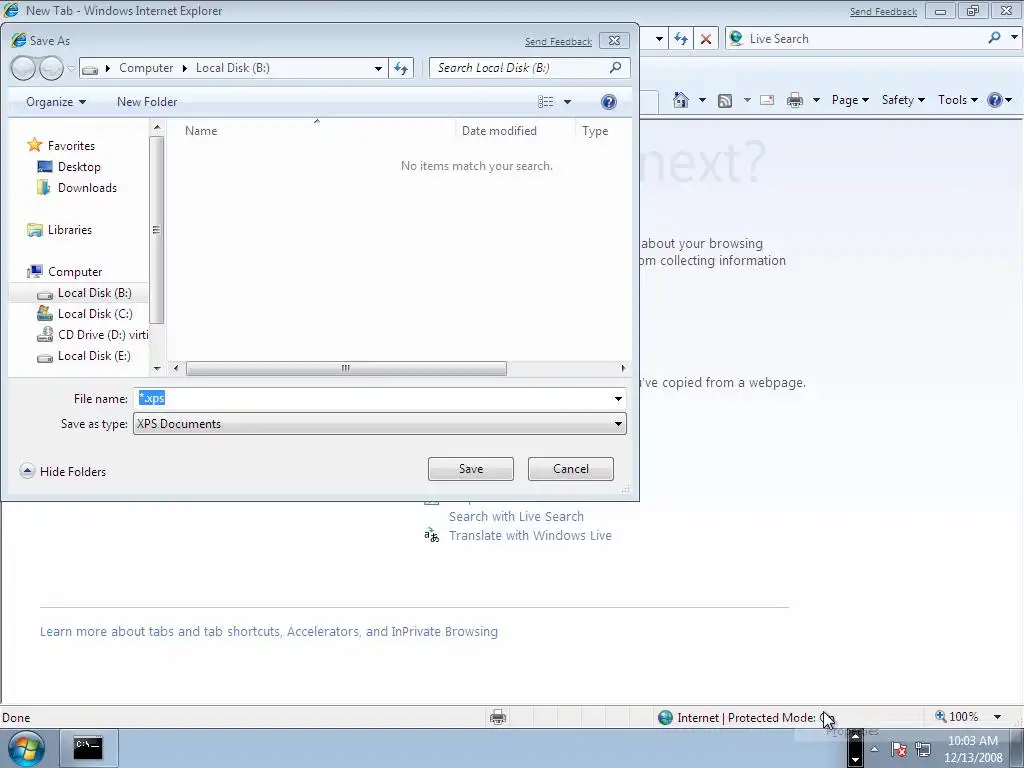
Task: Click Send Feedback link in Save As dialog
Action: tap(558, 42)
